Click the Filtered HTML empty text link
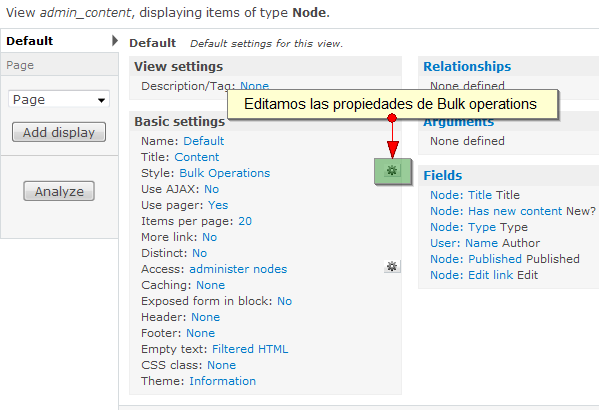Viewport: 599px width, 410px height. tap(250, 349)
